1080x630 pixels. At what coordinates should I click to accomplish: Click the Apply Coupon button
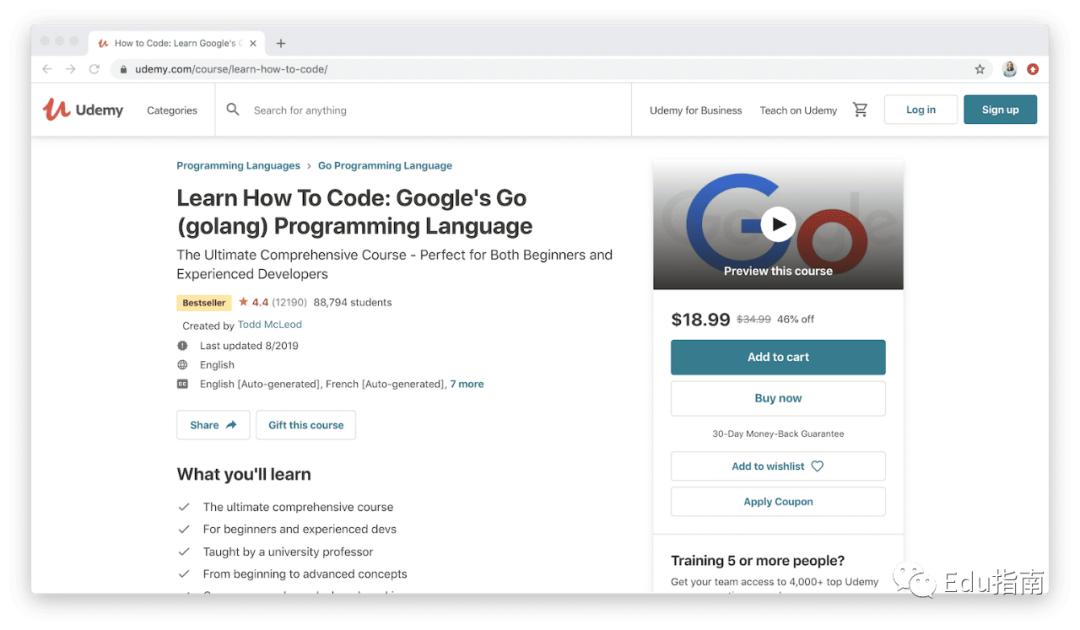coord(778,502)
